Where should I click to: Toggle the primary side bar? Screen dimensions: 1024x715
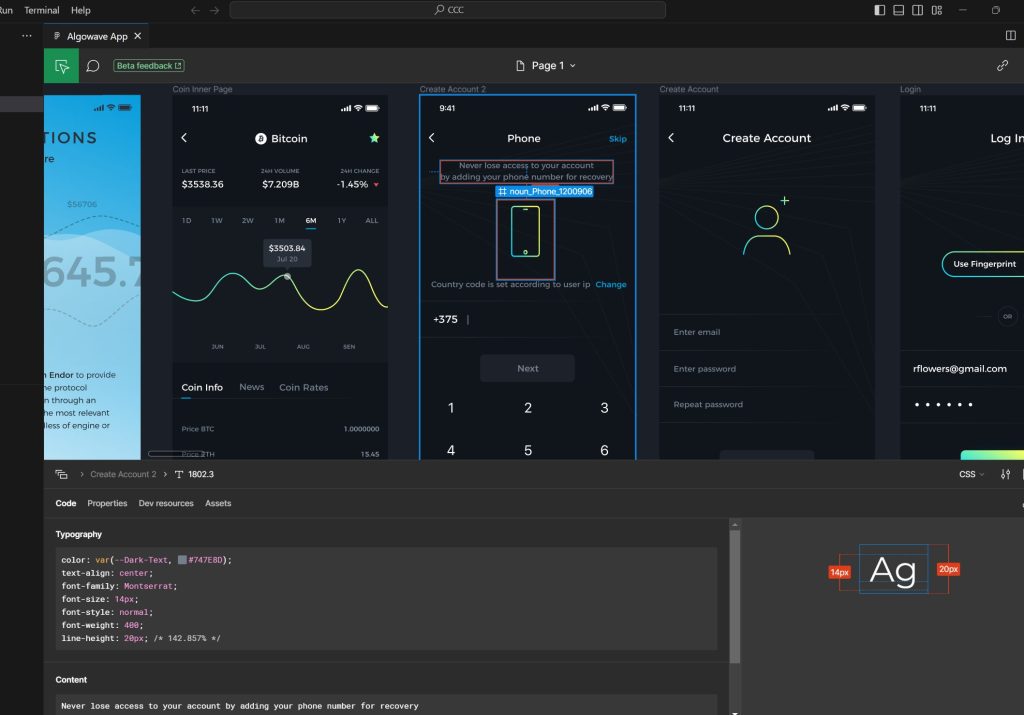point(879,10)
